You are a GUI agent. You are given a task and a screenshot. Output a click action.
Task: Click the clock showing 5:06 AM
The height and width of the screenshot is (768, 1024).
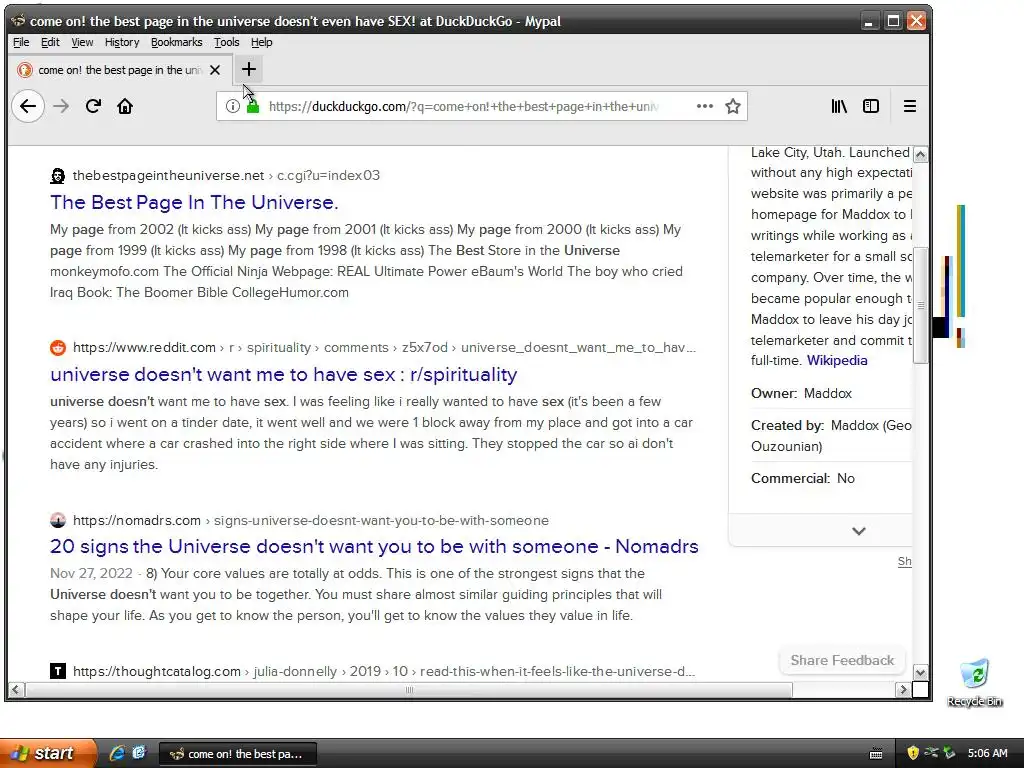(x=987, y=753)
